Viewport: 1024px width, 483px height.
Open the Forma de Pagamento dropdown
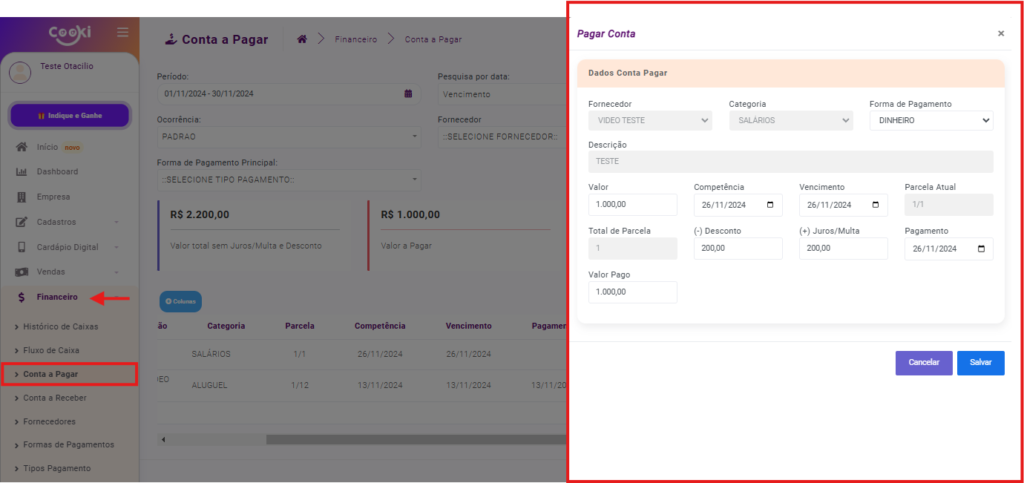[931, 120]
